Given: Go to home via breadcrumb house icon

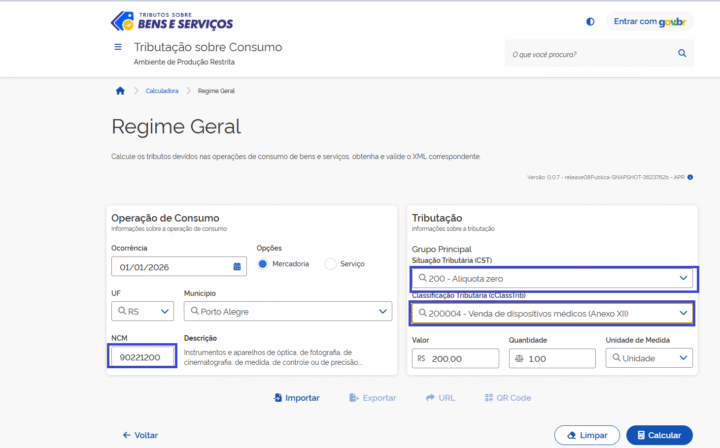Looking at the screenshot, I should click(x=120, y=91).
